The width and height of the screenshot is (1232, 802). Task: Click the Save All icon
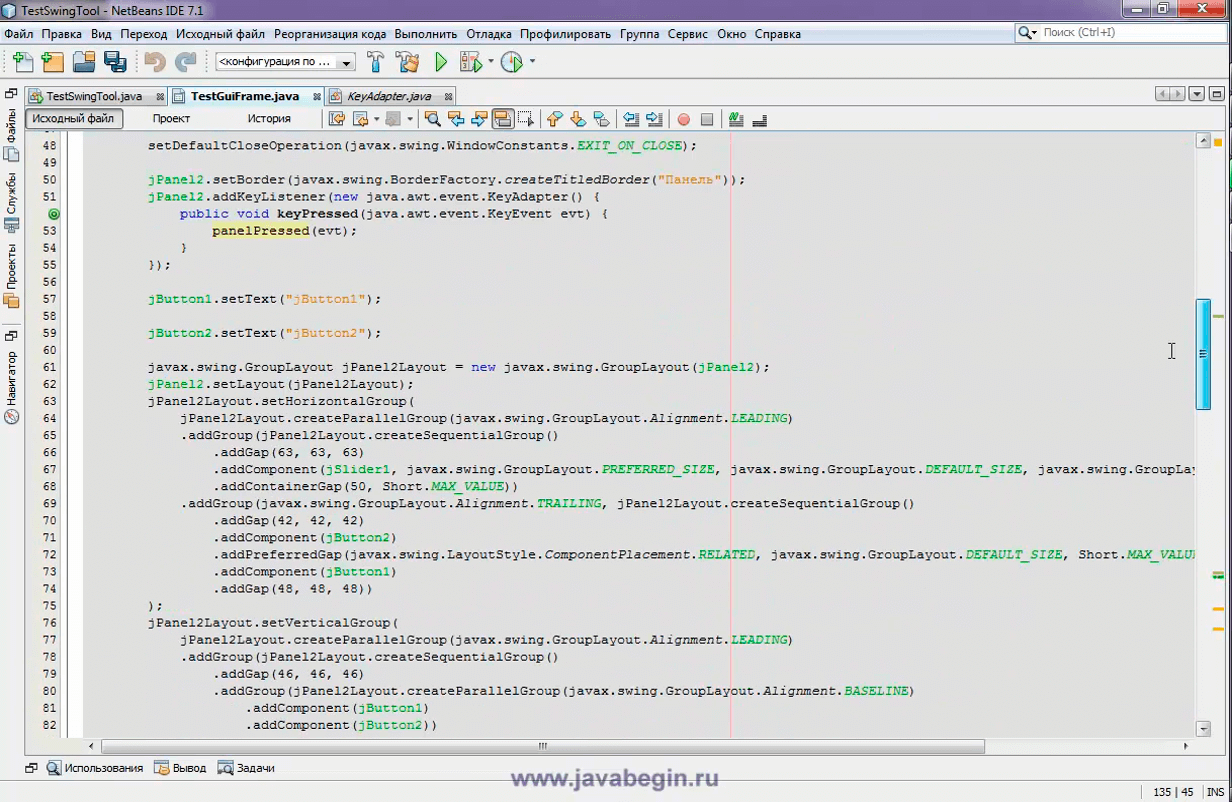point(115,62)
